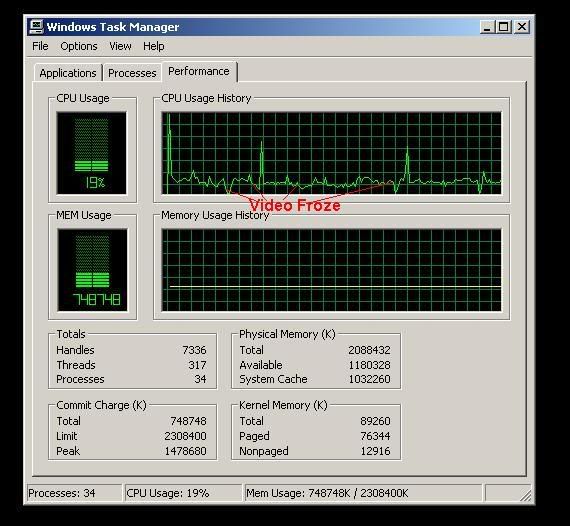
Task: Click the 'Available' label in Physical Memory
Action: pos(261,365)
